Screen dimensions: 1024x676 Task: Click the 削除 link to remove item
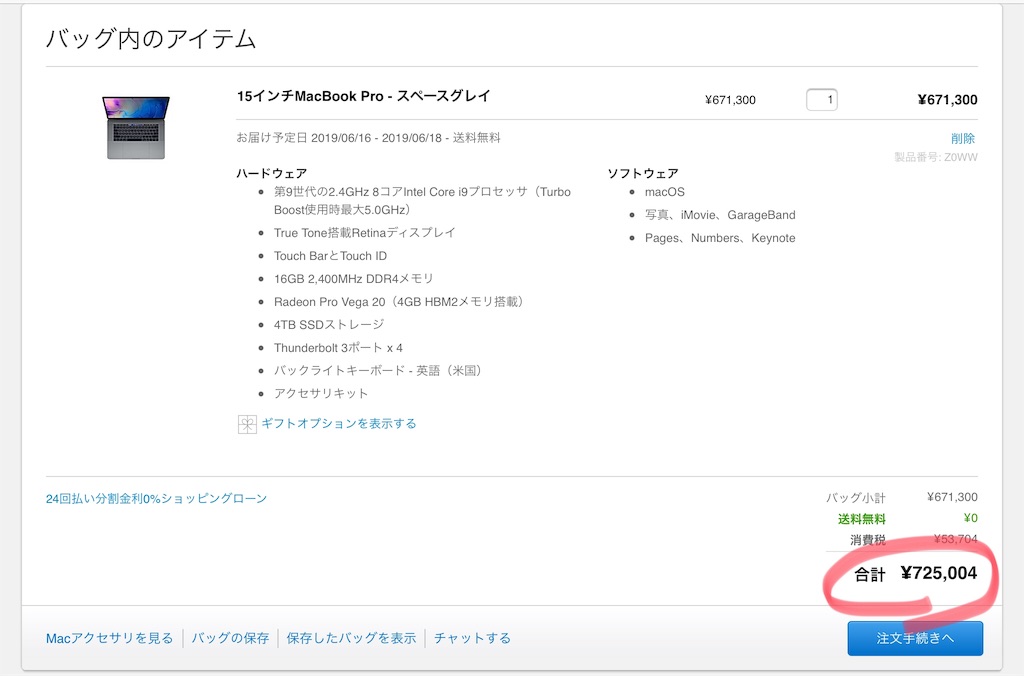(963, 138)
